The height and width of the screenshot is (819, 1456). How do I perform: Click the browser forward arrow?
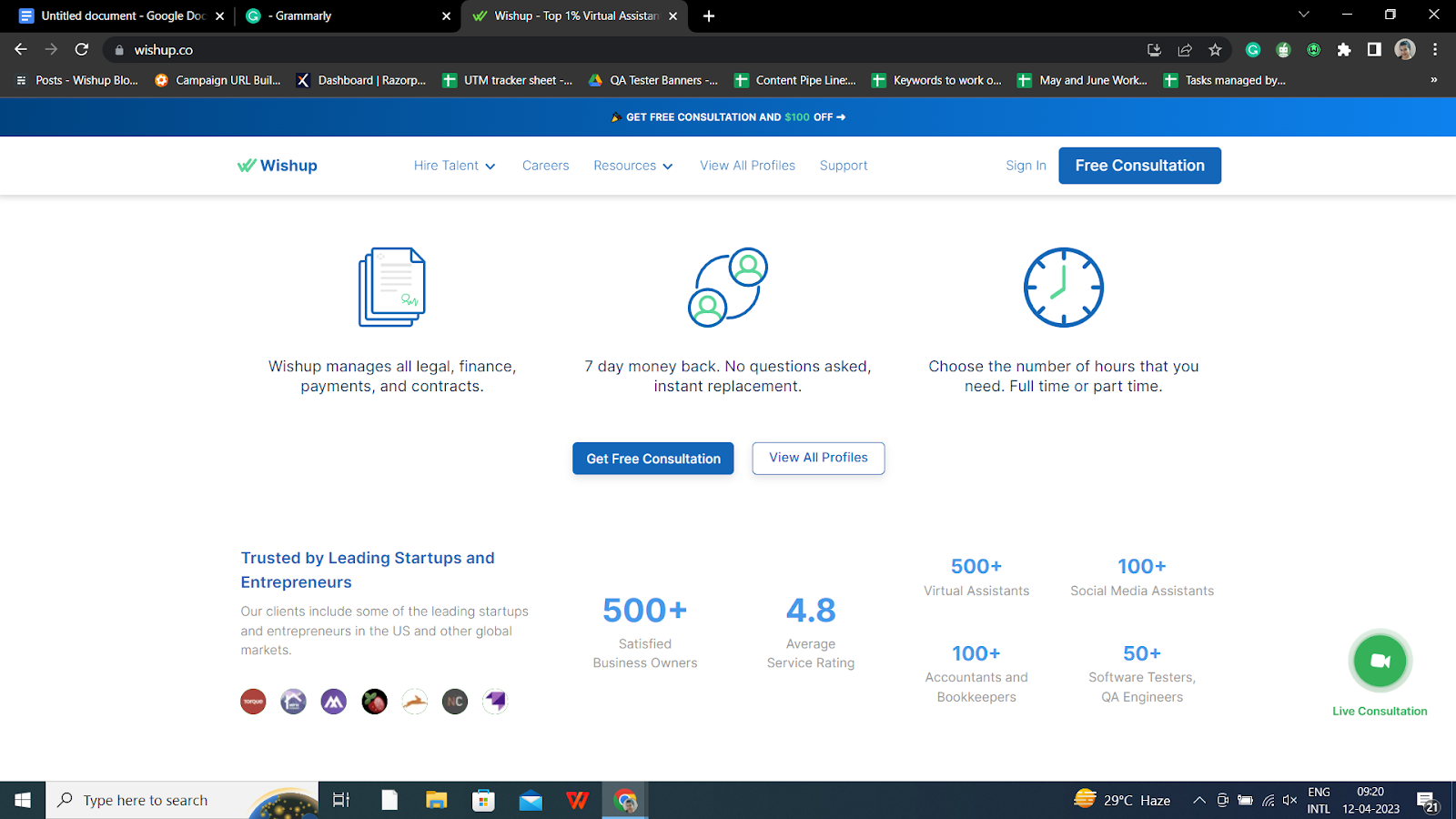[51, 49]
